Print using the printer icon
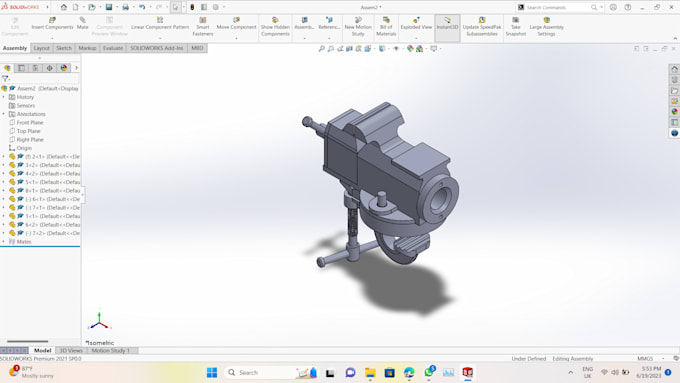 pyautogui.click(x=125, y=7)
